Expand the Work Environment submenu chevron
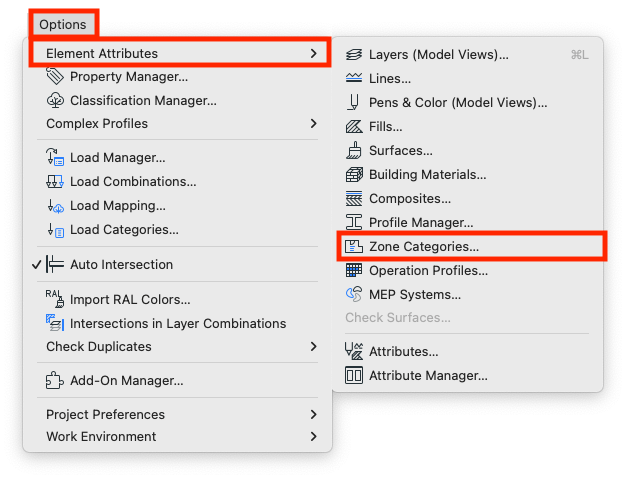Image resolution: width=636 pixels, height=479 pixels. point(313,436)
